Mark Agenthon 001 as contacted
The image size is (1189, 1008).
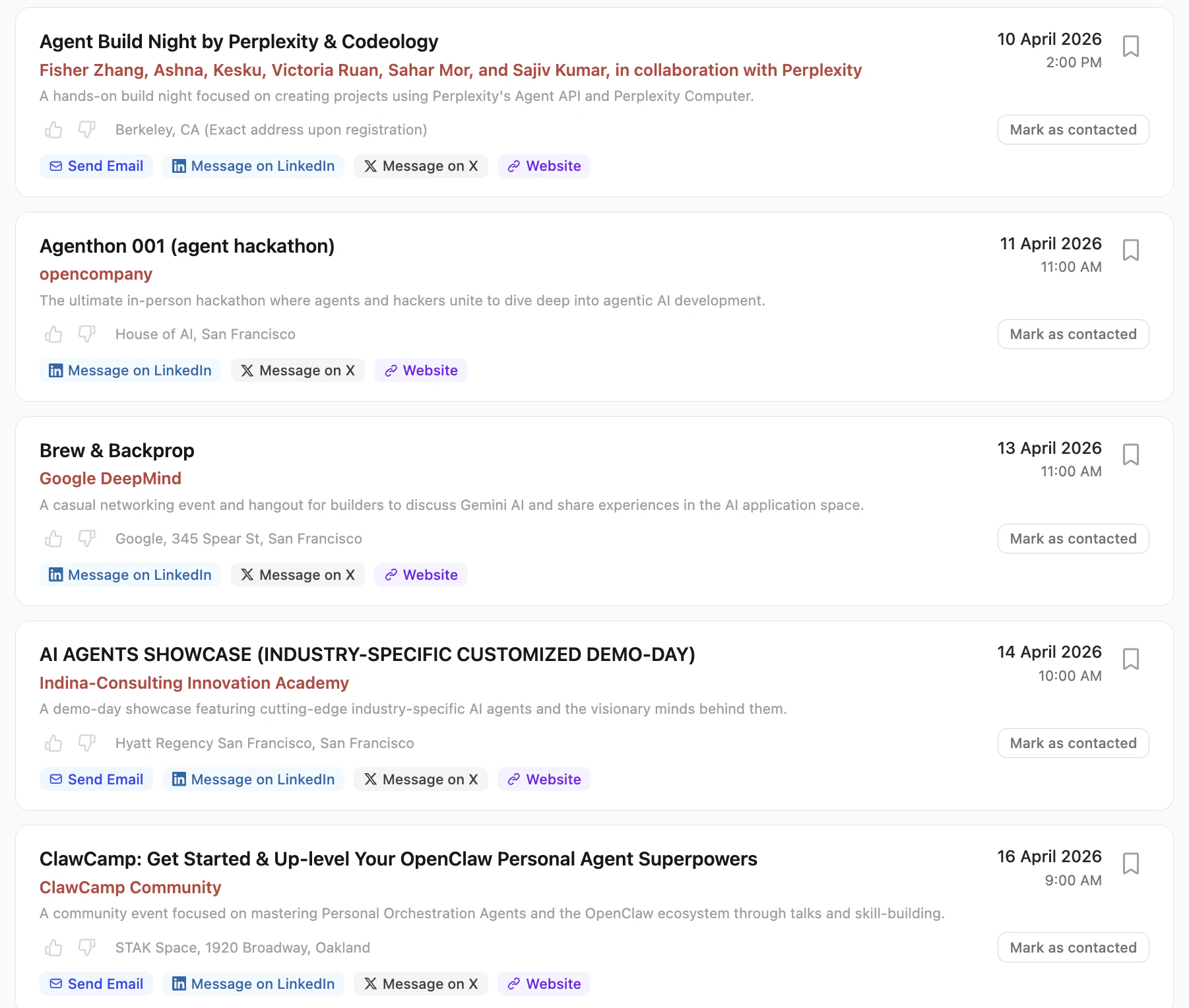tap(1073, 334)
